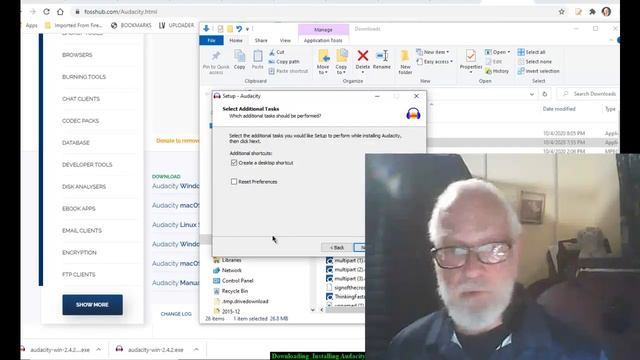Click Edit in the Open group
The height and width of the screenshot is (360, 640).
(493, 62)
